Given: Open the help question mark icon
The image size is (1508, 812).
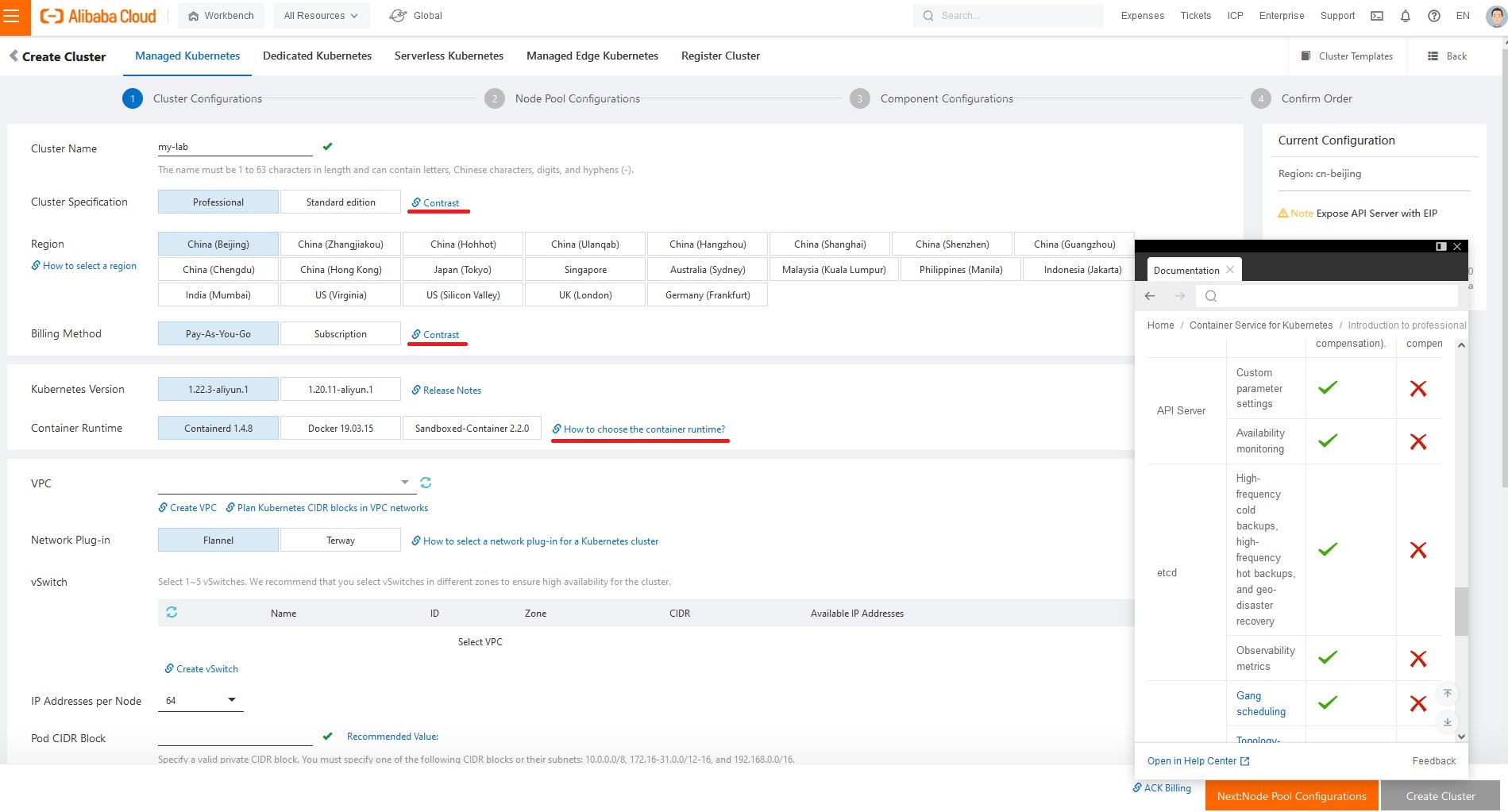Looking at the screenshot, I should 1433,16.
